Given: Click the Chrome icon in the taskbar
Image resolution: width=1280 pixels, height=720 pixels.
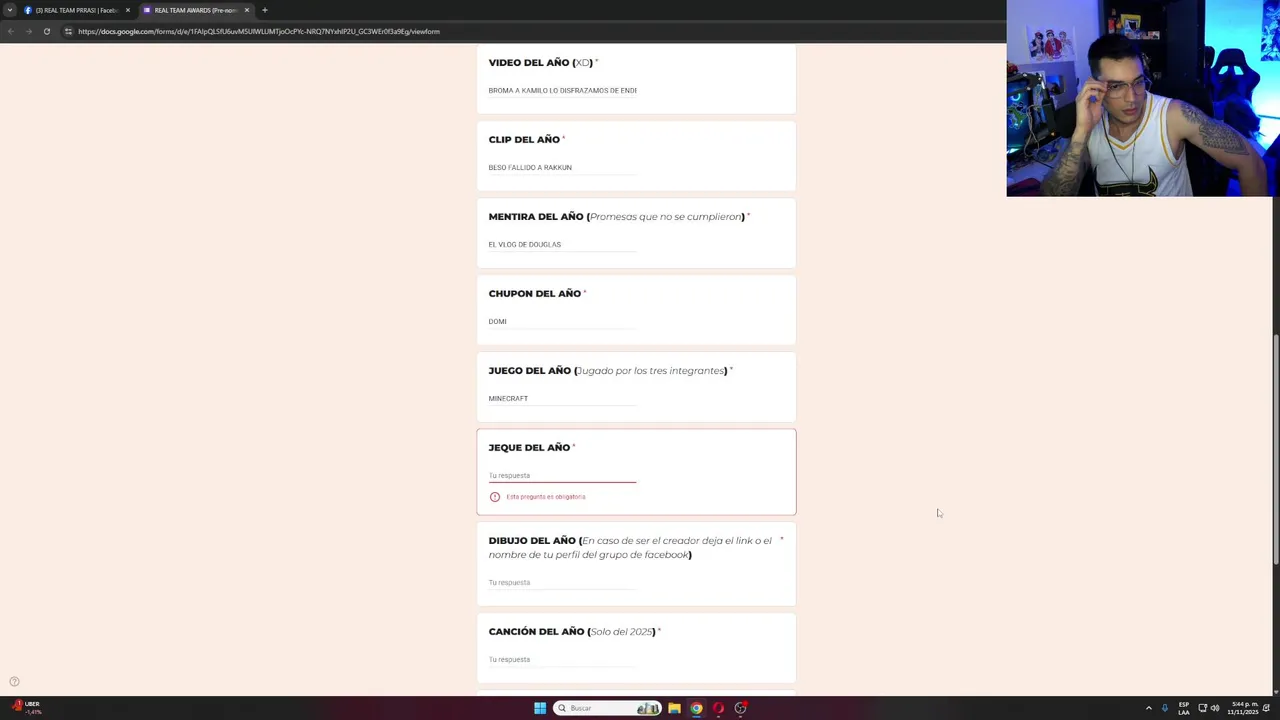Looking at the screenshot, I should [696, 708].
